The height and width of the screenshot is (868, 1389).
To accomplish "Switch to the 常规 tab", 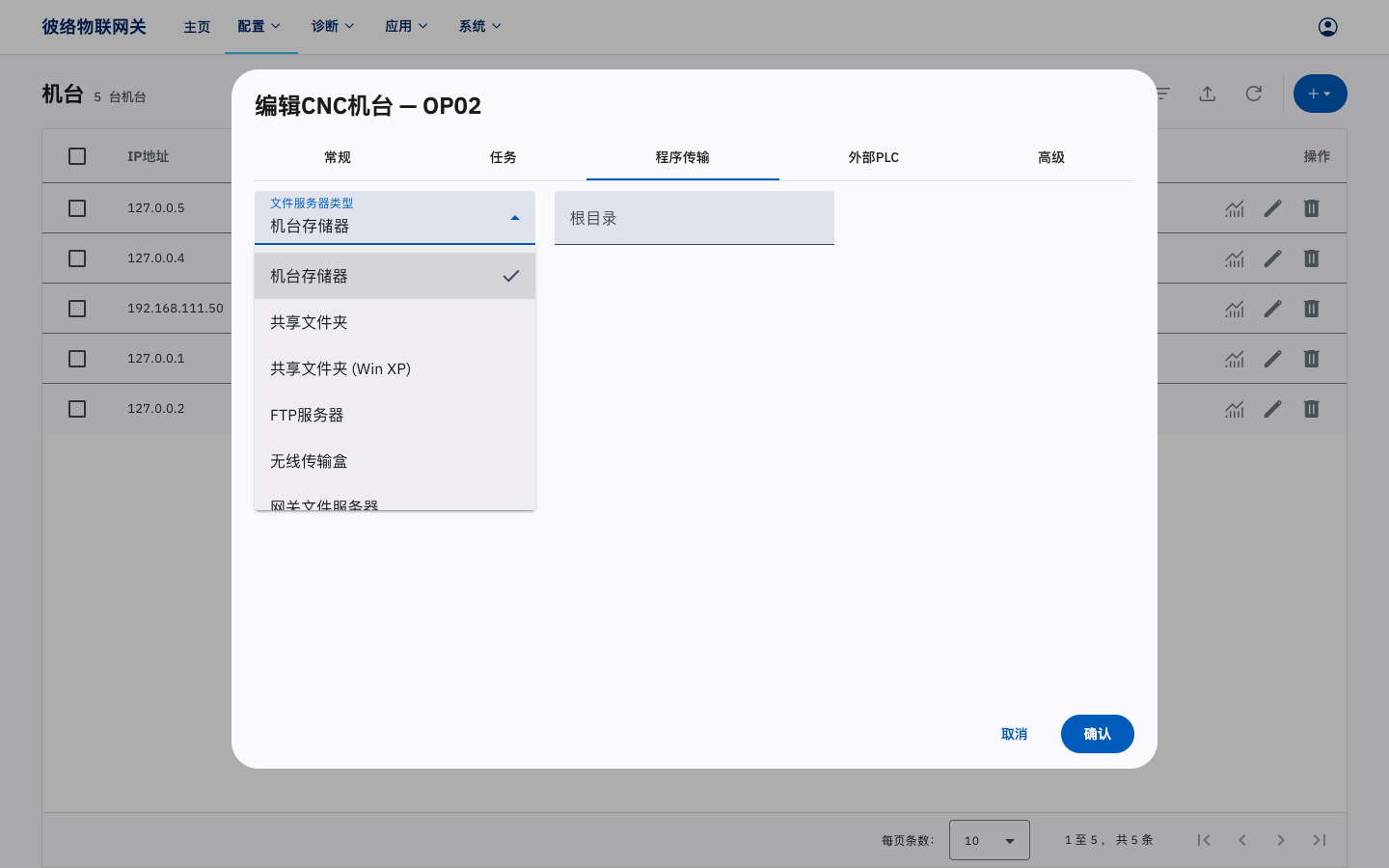I will (x=338, y=157).
